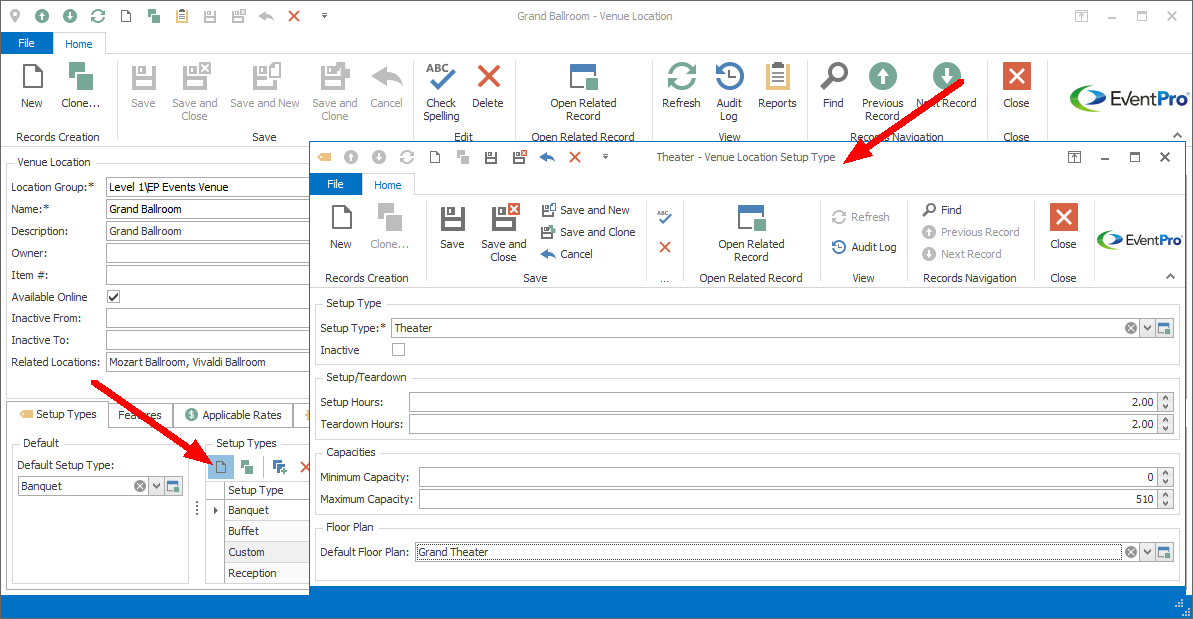The width and height of the screenshot is (1193, 619).
Task: Open Audit Log in Grand Ballroom ribbon
Action: tap(729, 92)
